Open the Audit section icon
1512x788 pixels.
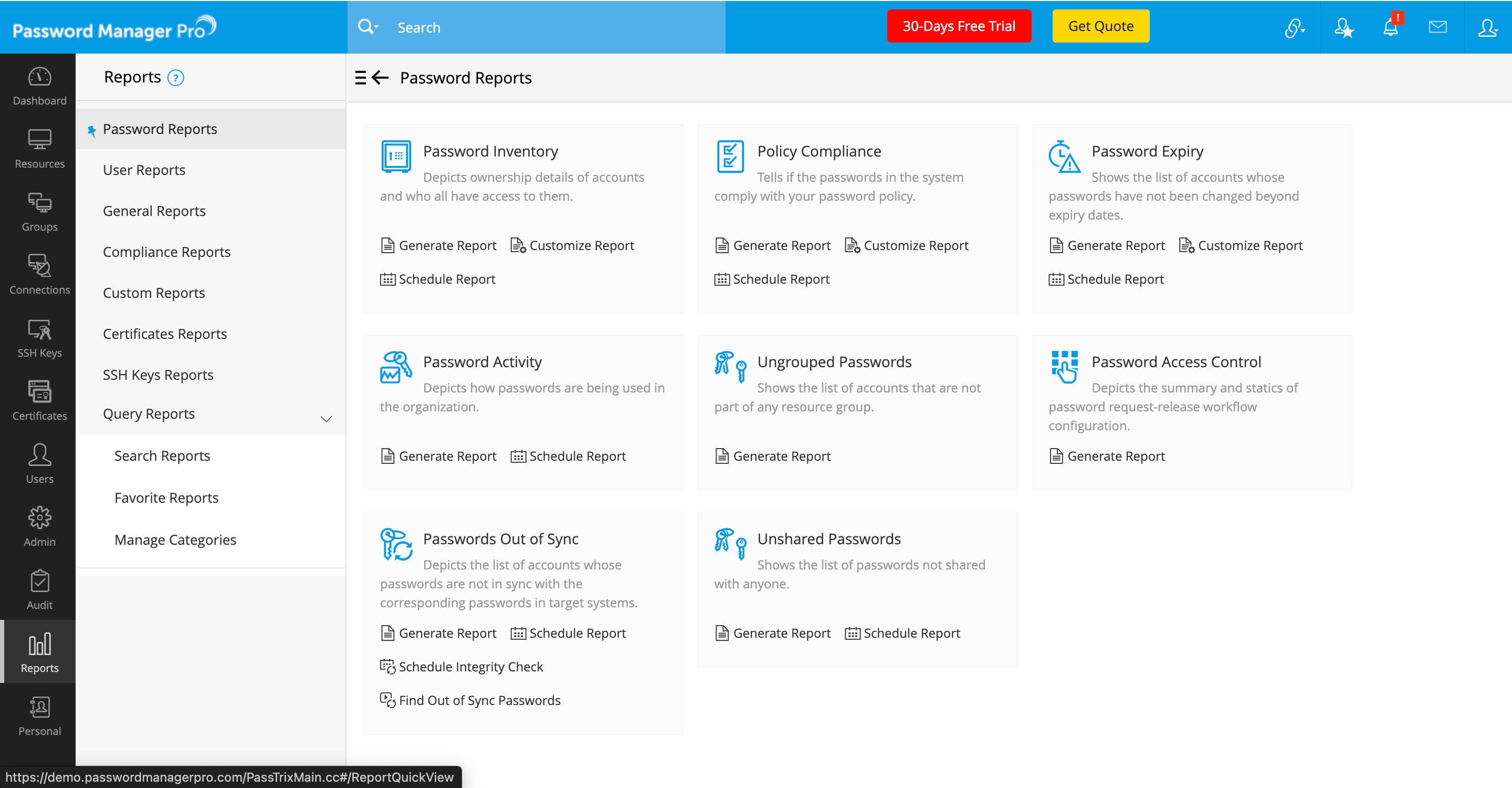pos(39,589)
